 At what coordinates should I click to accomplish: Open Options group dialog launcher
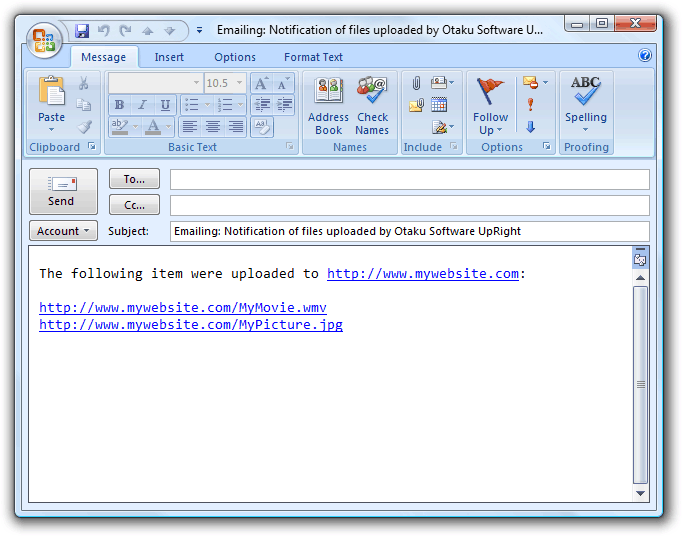(547, 146)
